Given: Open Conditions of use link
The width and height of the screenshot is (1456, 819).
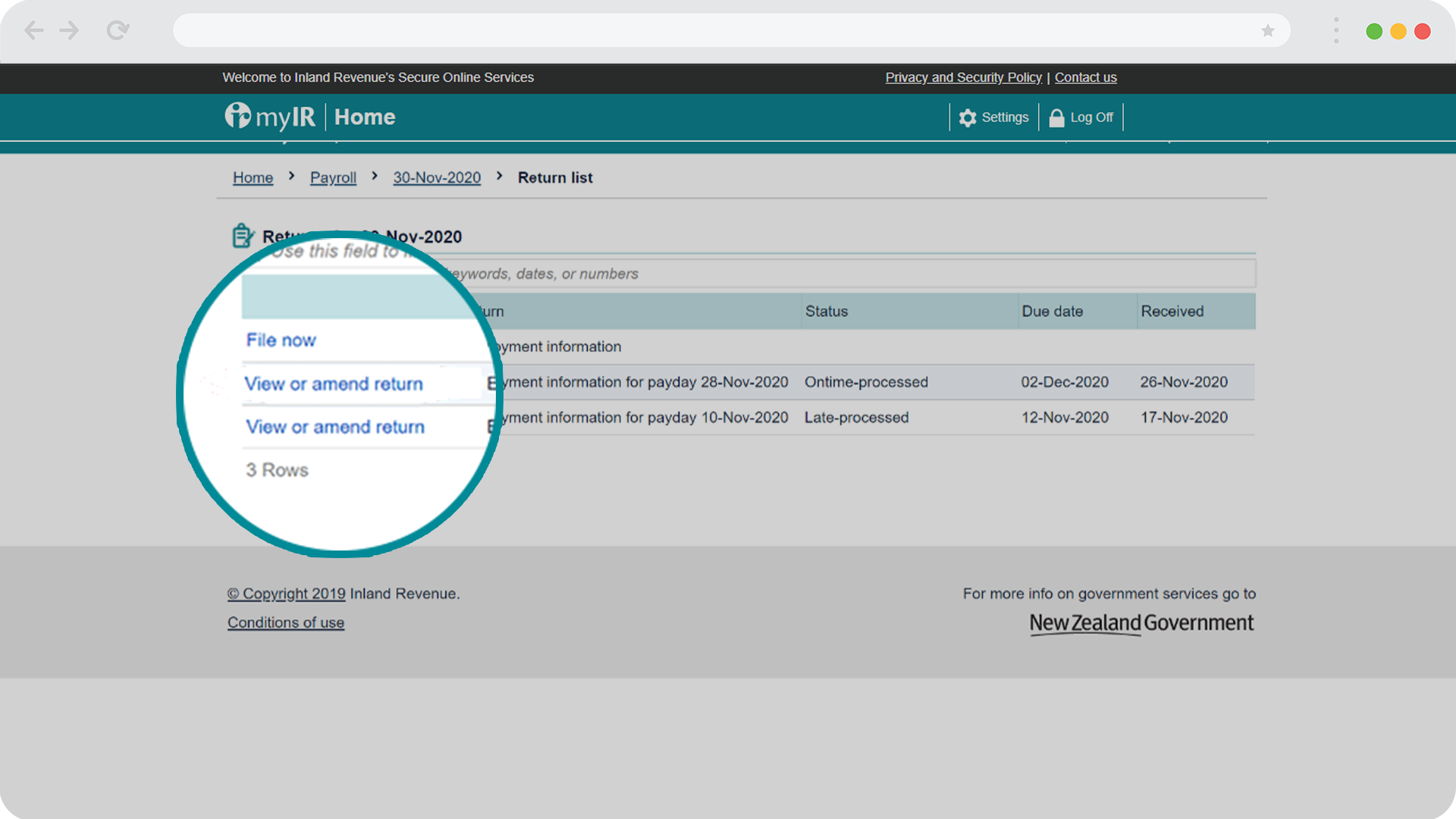Looking at the screenshot, I should [x=286, y=623].
